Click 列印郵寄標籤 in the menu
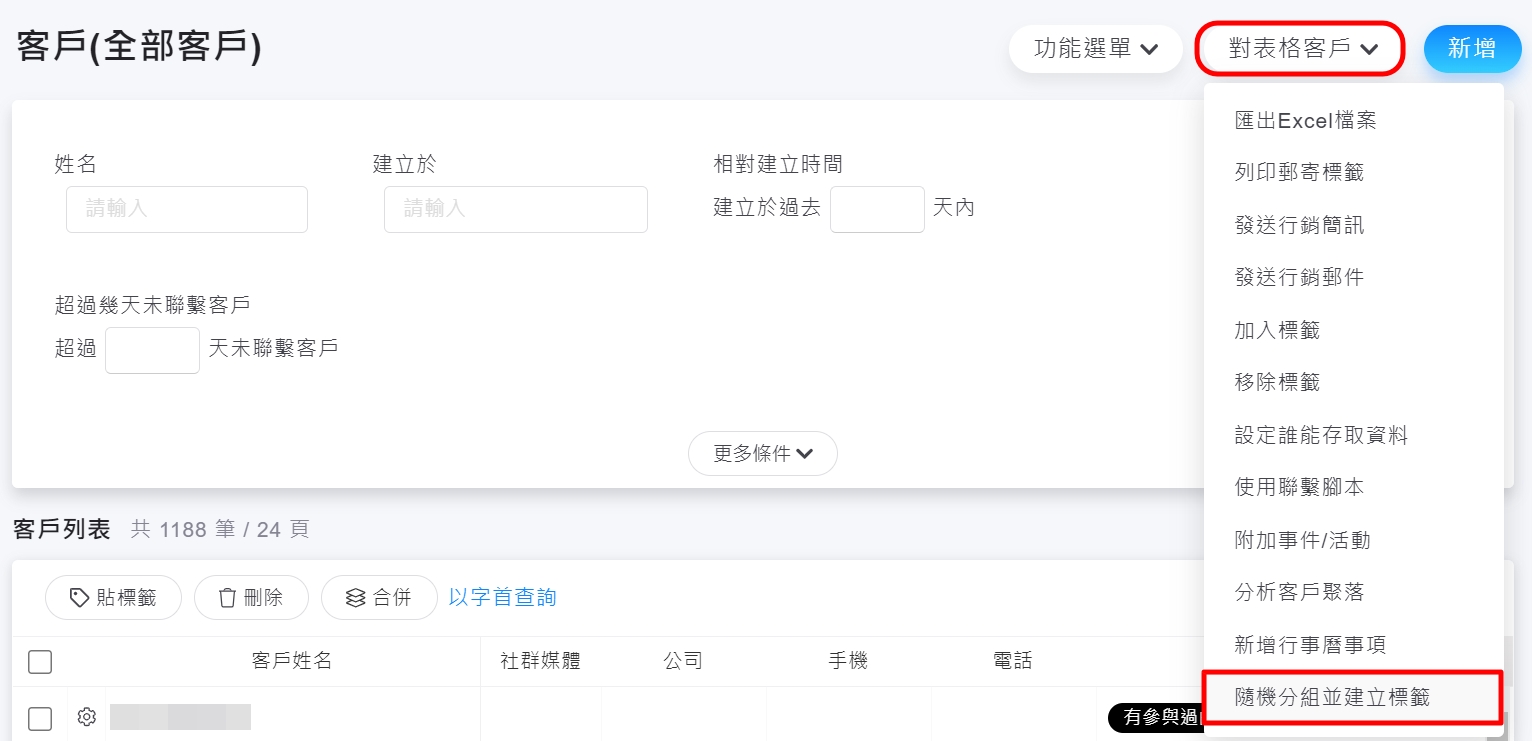This screenshot has height=741, width=1532. [1299, 172]
